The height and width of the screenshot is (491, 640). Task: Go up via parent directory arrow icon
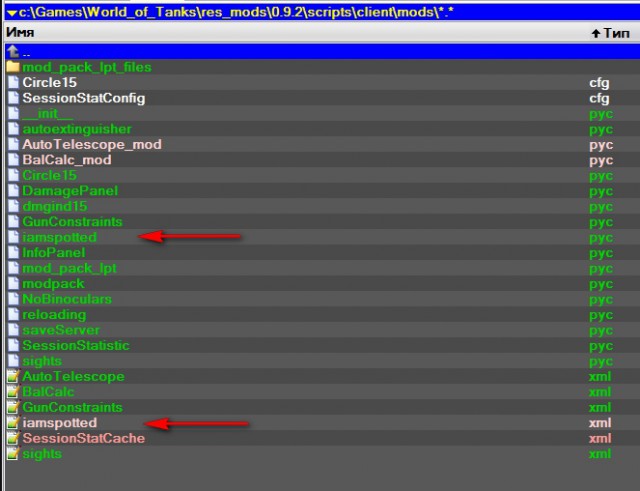13,51
